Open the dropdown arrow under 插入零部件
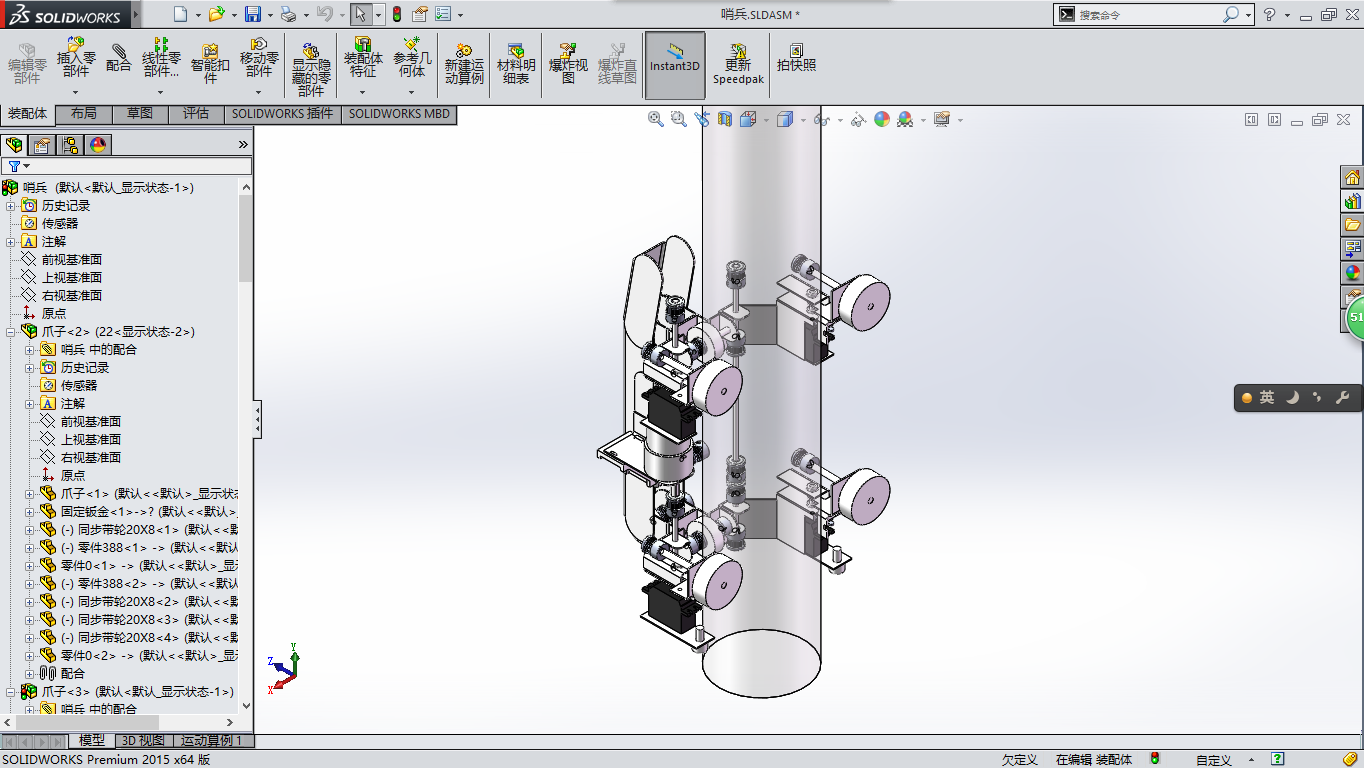The height and width of the screenshot is (768, 1364). coord(75,92)
